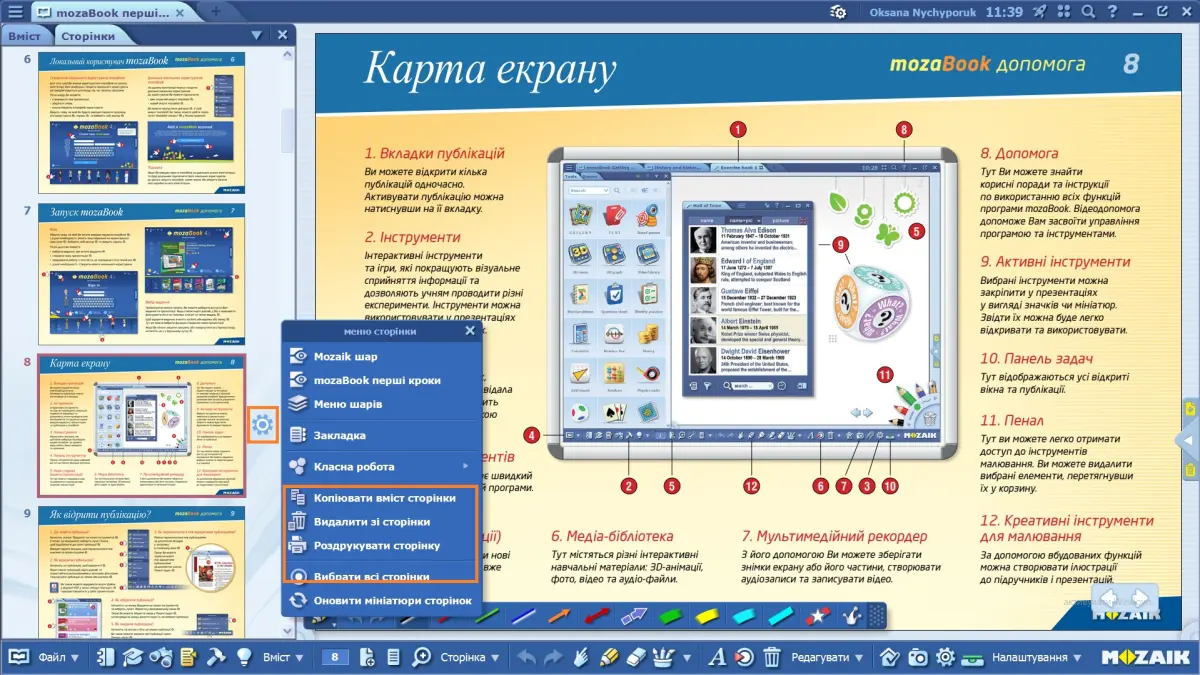Click the zoom magnifier icon
The image size is (1200, 675).
click(422, 657)
